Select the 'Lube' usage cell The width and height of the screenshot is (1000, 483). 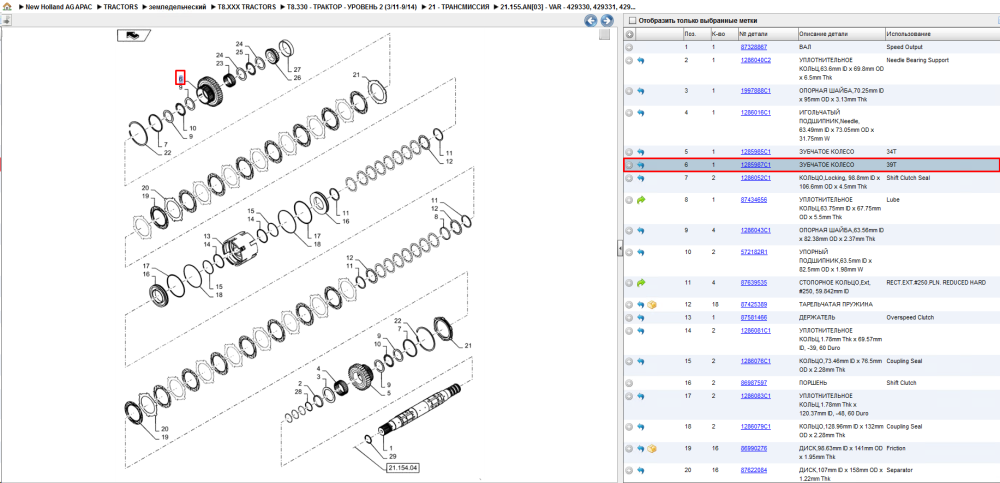(x=893, y=200)
